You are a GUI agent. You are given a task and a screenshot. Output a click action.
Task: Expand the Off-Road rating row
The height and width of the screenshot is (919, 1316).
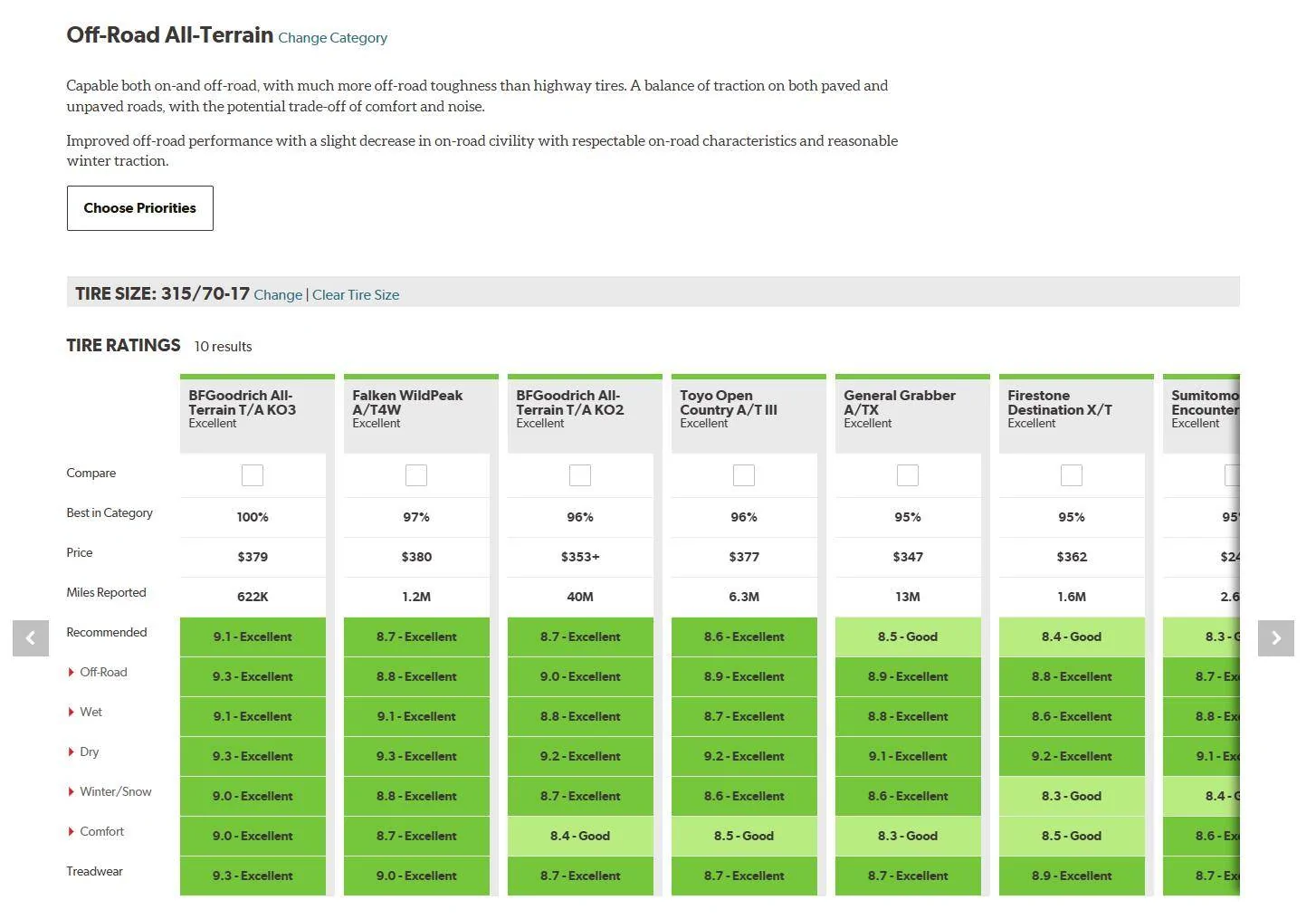pyautogui.click(x=98, y=672)
